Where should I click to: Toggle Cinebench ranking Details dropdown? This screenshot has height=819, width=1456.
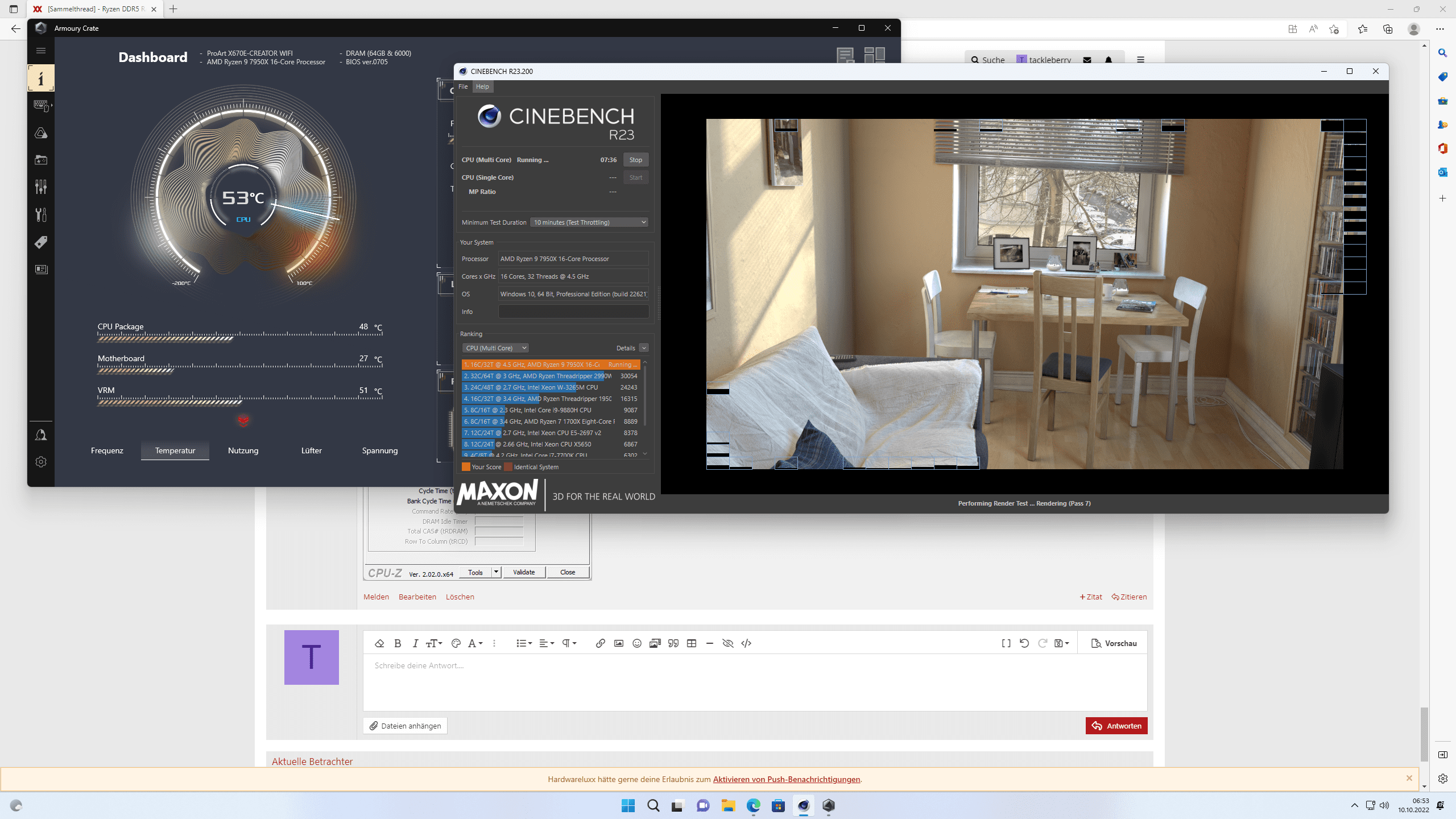(x=644, y=348)
